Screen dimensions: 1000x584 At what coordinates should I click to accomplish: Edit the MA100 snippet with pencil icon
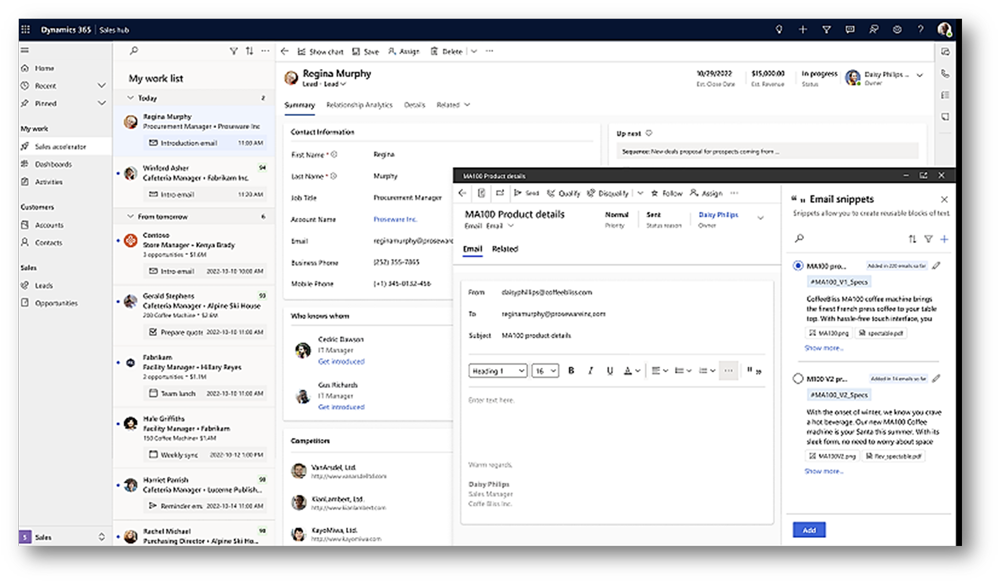tap(936, 266)
